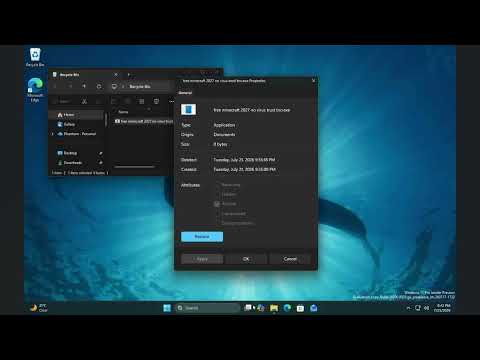Add a new tab in File Explorer
The height and width of the screenshot is (360, 480).
pos(129,75)
